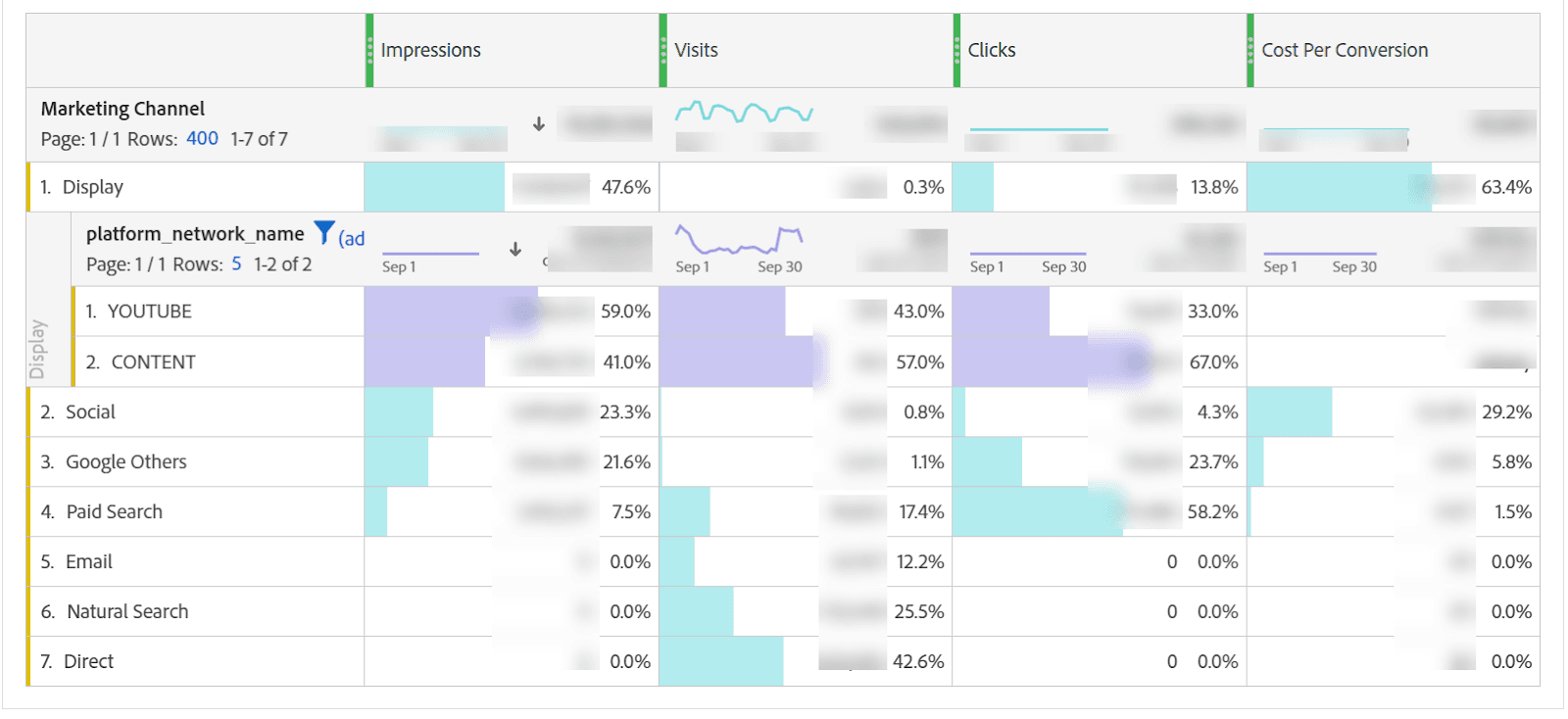Click the green drag handle on Clicks column
This screenshot has height=719, width=1568.
point(955,49)
